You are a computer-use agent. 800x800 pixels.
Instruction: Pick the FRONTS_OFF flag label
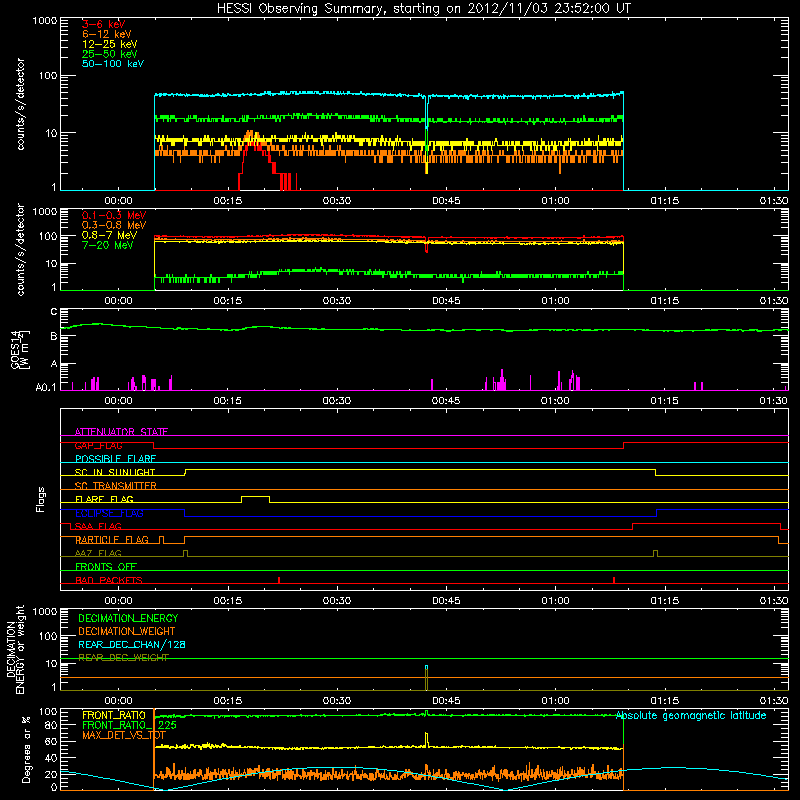106,567
